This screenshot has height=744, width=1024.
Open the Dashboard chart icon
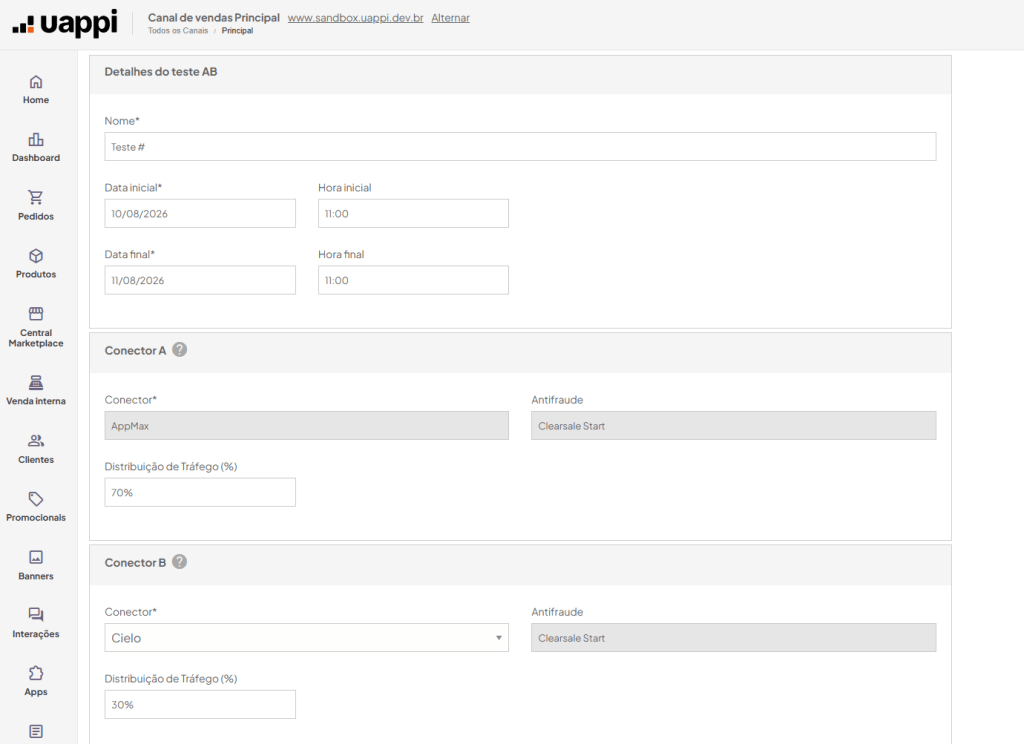click(36, 140)
